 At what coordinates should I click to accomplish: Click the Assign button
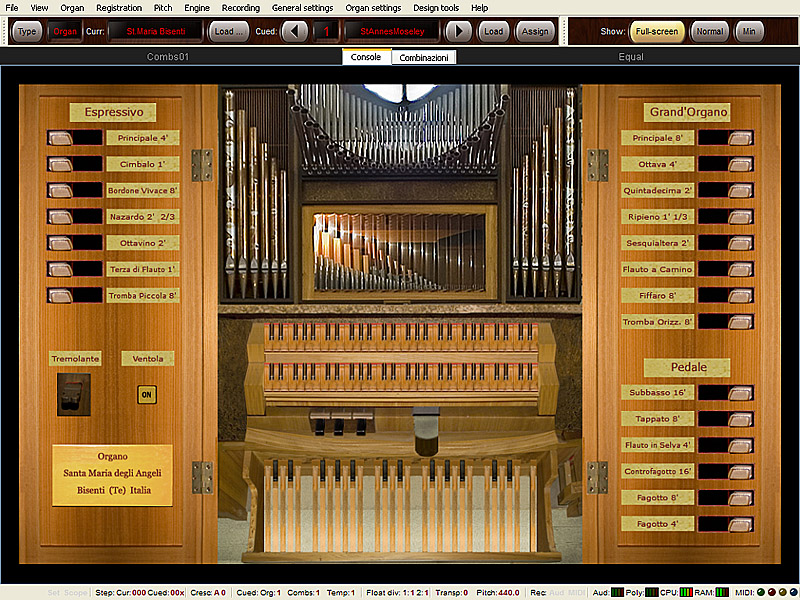coord(535,31)
